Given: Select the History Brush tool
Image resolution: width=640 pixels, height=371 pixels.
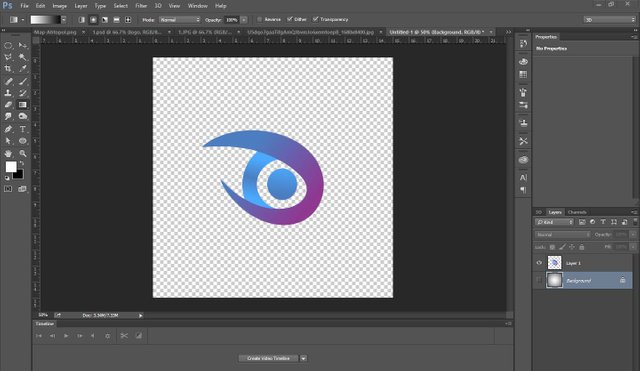Looking at the screenshot, I should (x=23, y=93).
